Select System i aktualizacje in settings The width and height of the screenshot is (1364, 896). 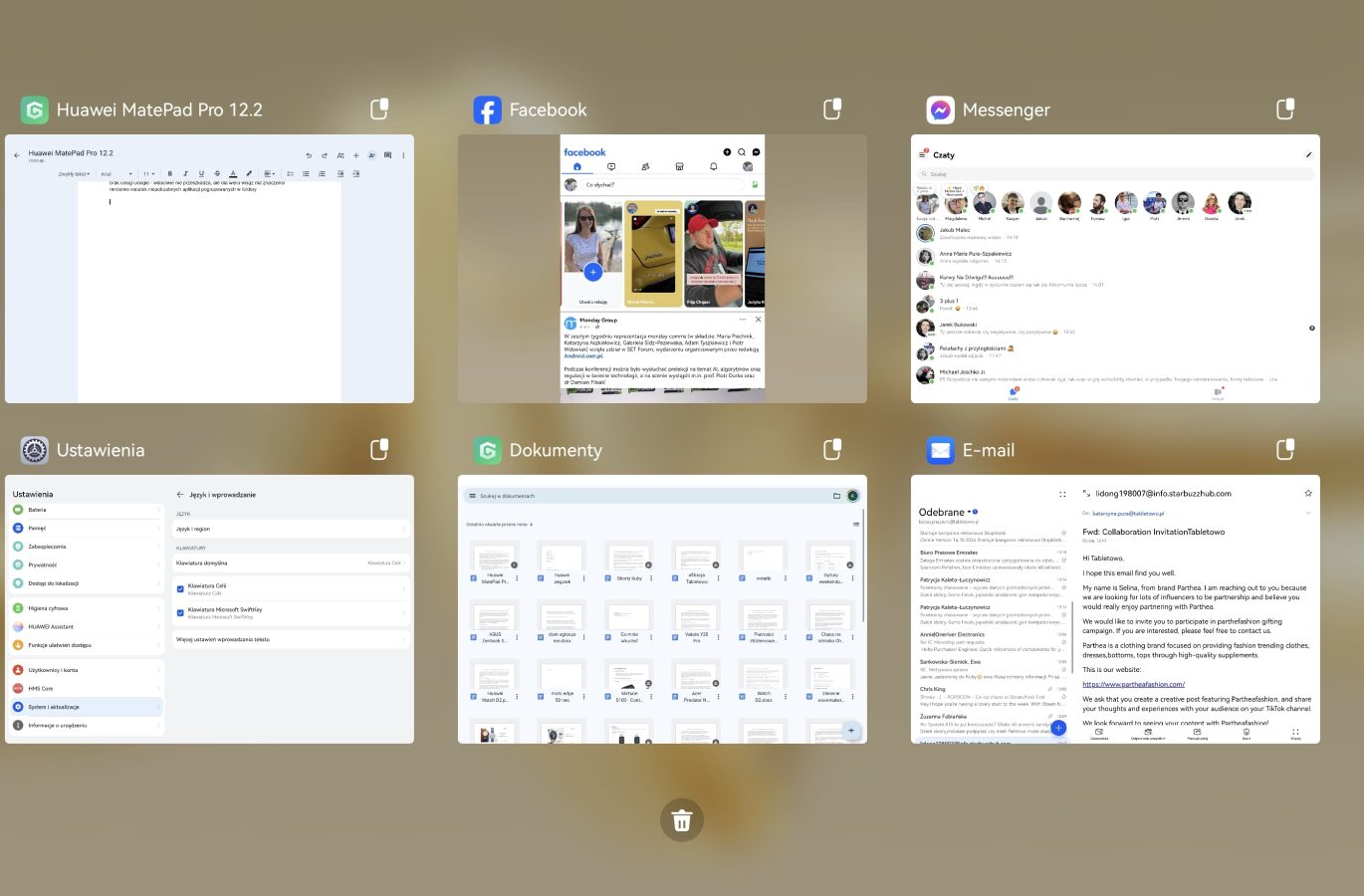pyautogui.click(x=87, y=707)
